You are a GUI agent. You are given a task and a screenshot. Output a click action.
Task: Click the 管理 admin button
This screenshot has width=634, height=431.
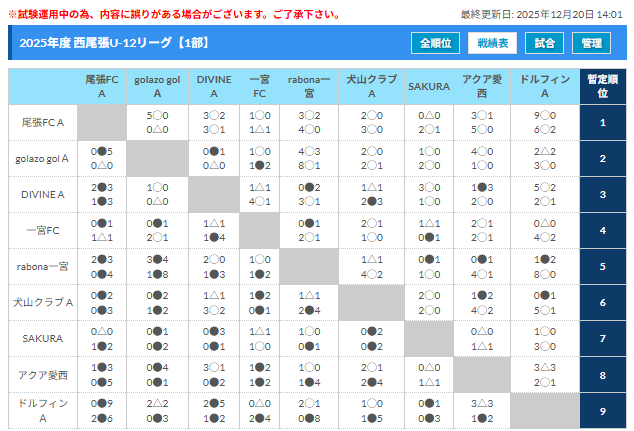pos(591,43)
